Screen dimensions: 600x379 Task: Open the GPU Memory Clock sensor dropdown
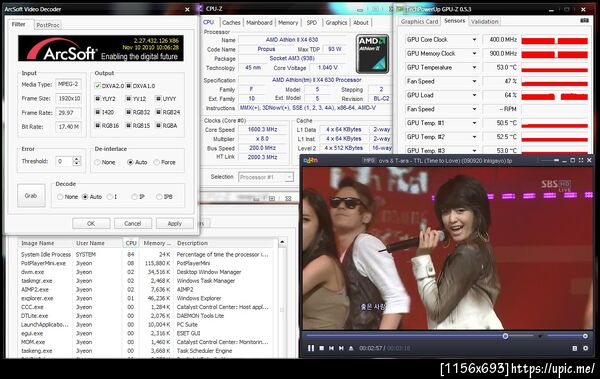474,54
